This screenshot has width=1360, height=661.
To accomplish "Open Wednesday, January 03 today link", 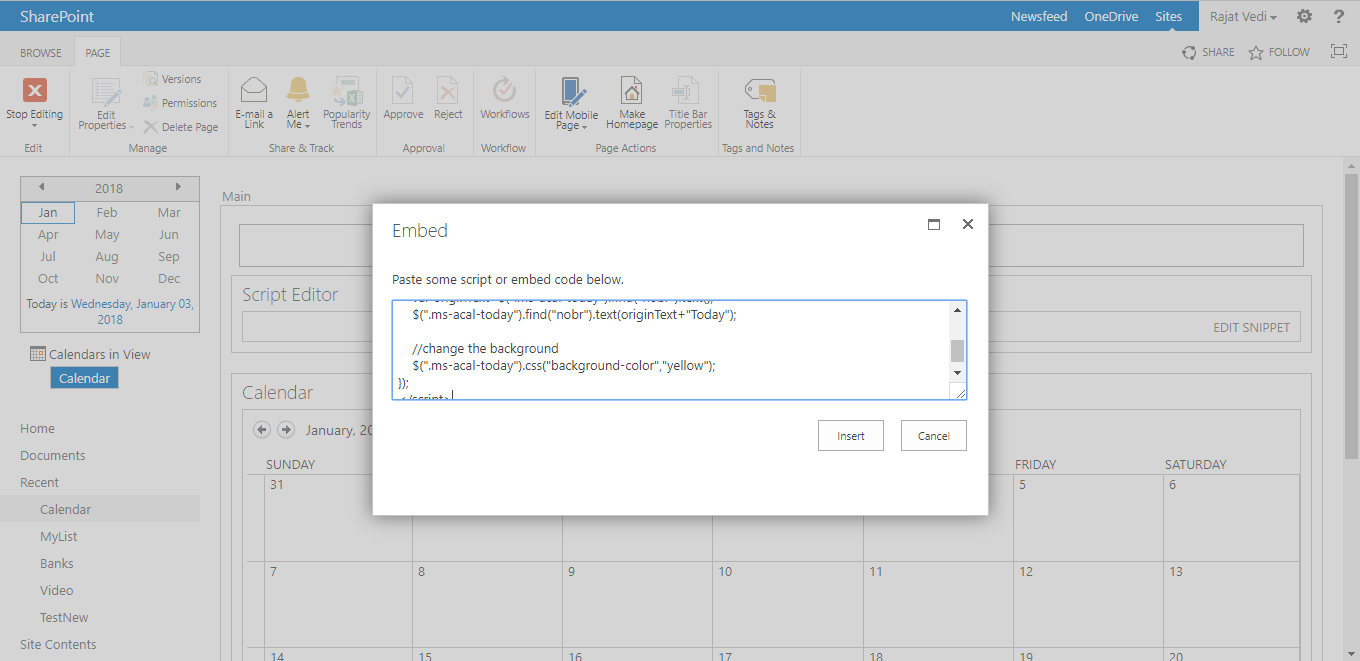I will [x=132, y=311].
